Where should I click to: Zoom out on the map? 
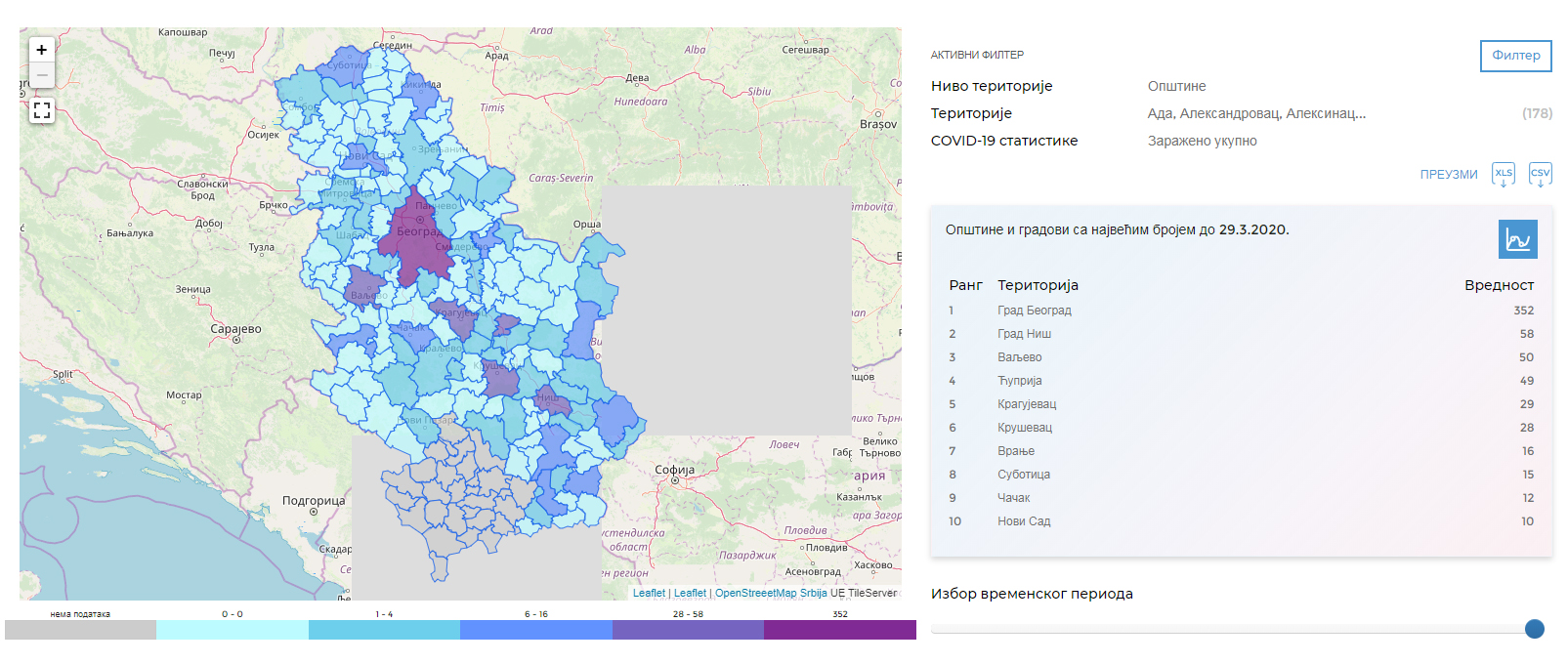point(42,75)
